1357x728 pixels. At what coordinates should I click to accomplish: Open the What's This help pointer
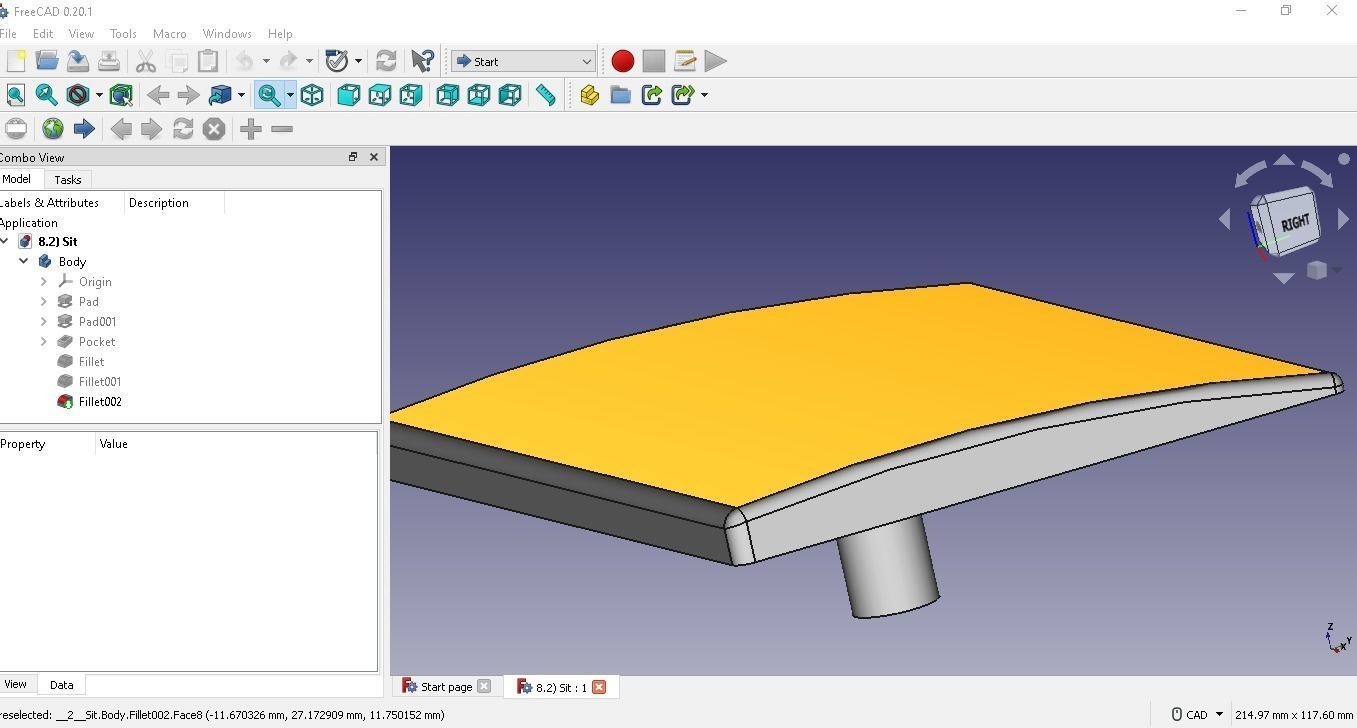coord(422,61)
